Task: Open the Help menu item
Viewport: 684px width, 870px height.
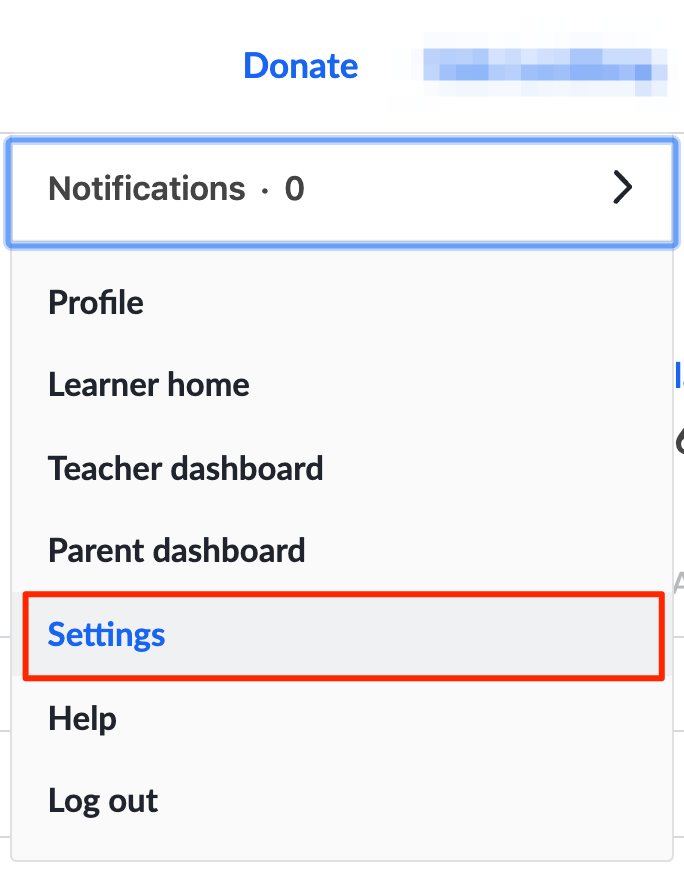Action: [x=82, y=718]
